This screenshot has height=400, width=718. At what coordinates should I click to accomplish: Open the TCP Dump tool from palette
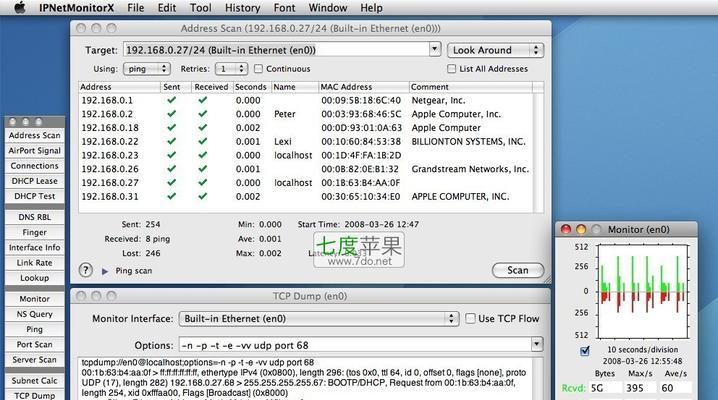click(x=34, y=395)
